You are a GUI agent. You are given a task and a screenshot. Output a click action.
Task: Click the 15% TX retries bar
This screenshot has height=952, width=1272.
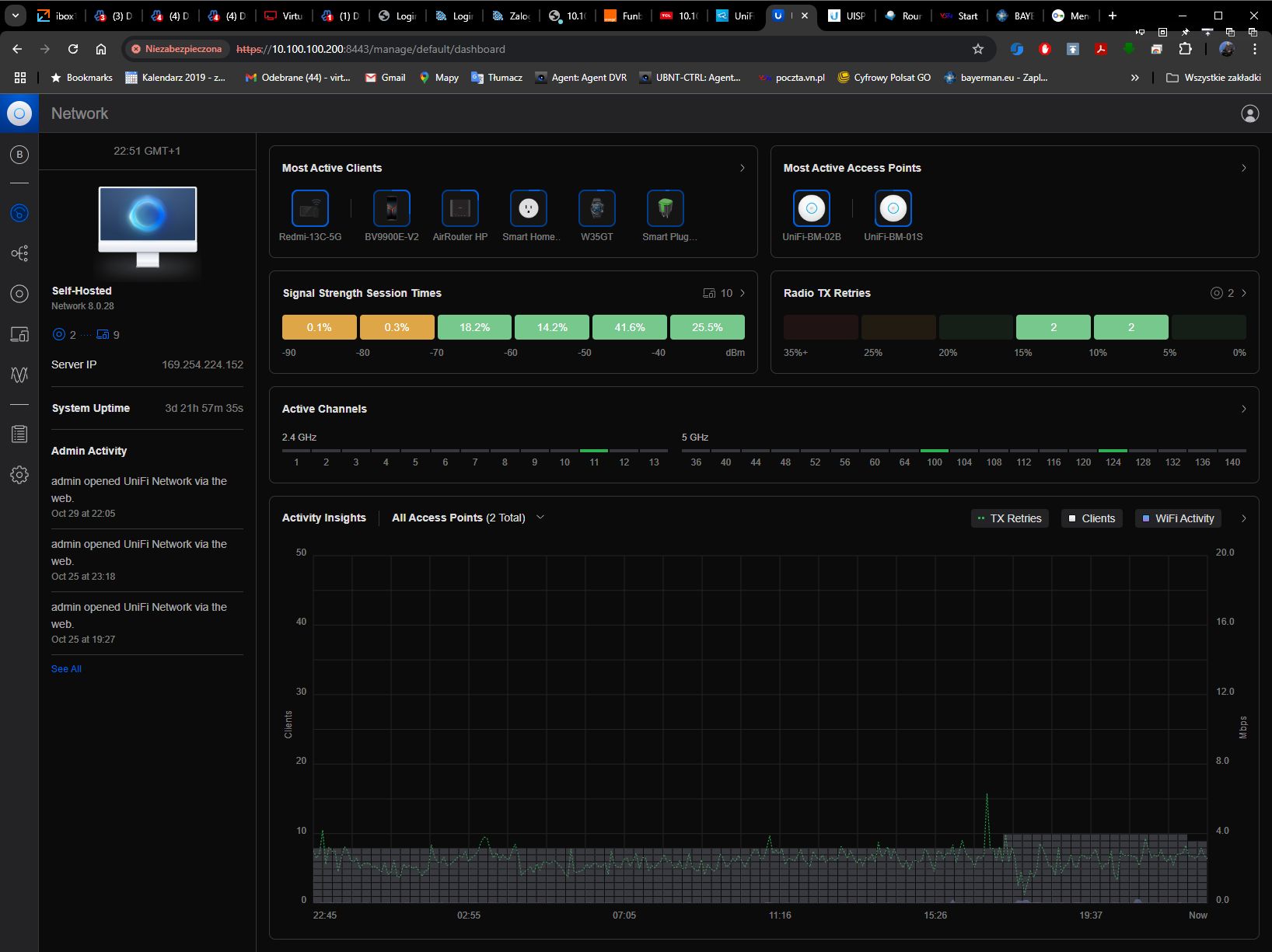tap(1054, 327)
